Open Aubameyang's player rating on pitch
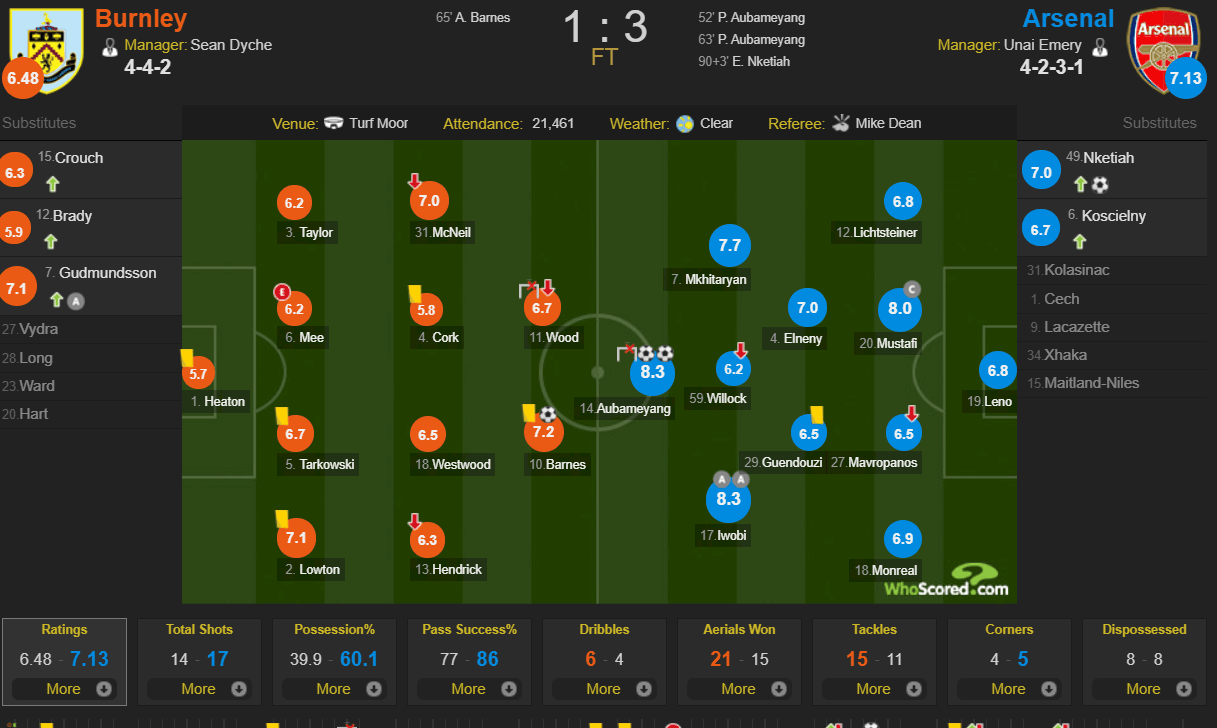Image resolution: width=1217 pixels, height=728 pixels. 652,373
